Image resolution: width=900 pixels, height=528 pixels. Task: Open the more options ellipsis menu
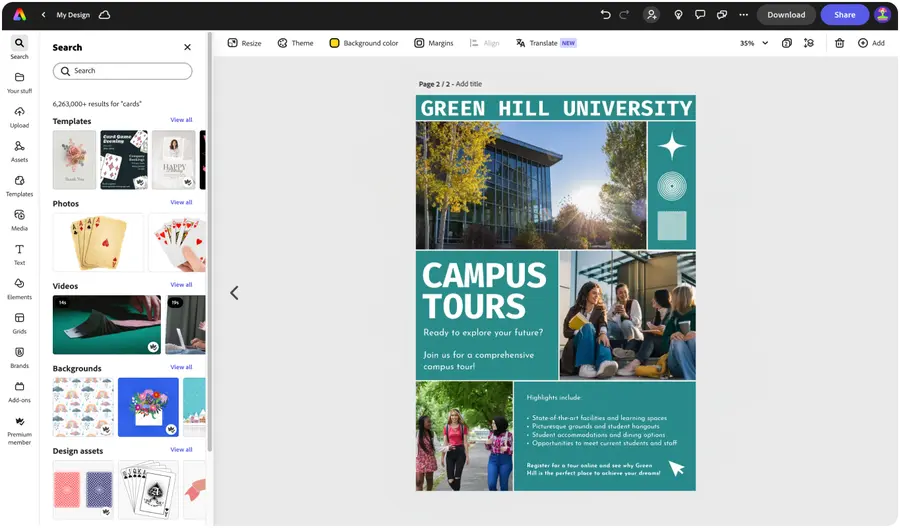743,15
